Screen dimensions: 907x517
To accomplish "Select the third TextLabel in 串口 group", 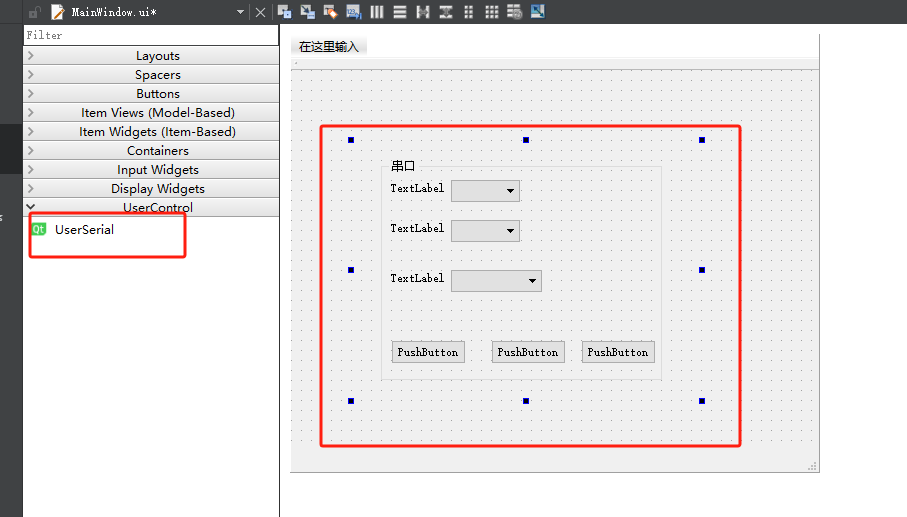I will [x=417, y=278].
